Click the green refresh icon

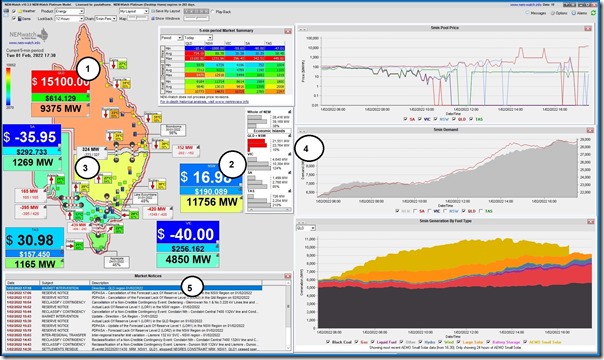point(594,13)
